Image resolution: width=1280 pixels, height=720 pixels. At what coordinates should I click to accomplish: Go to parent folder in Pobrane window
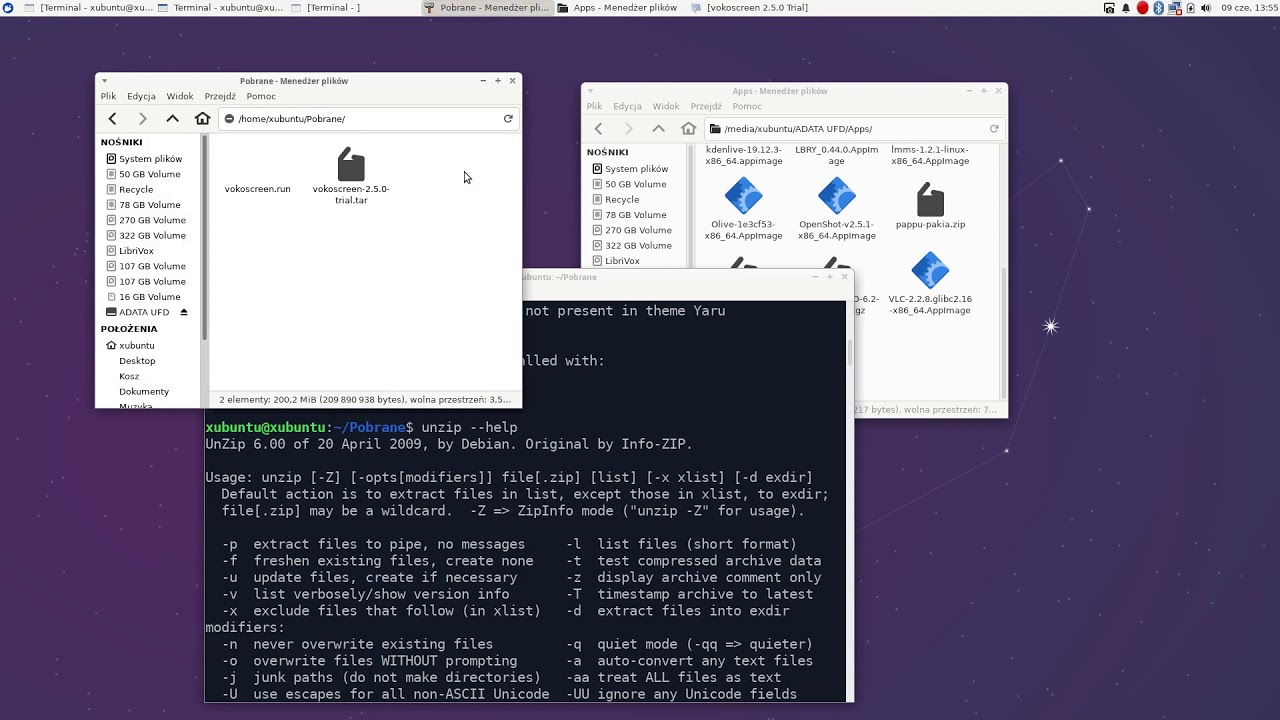coord(172,118)
